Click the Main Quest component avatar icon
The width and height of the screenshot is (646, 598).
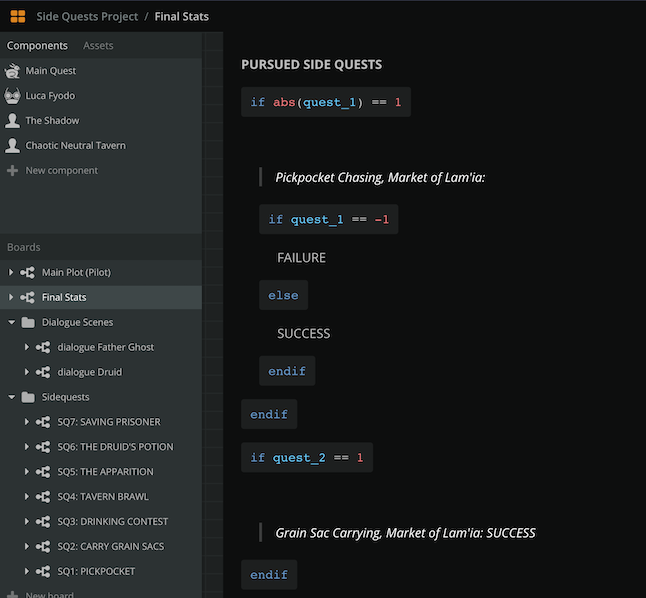pyautogui.click(x=12, y=71)
